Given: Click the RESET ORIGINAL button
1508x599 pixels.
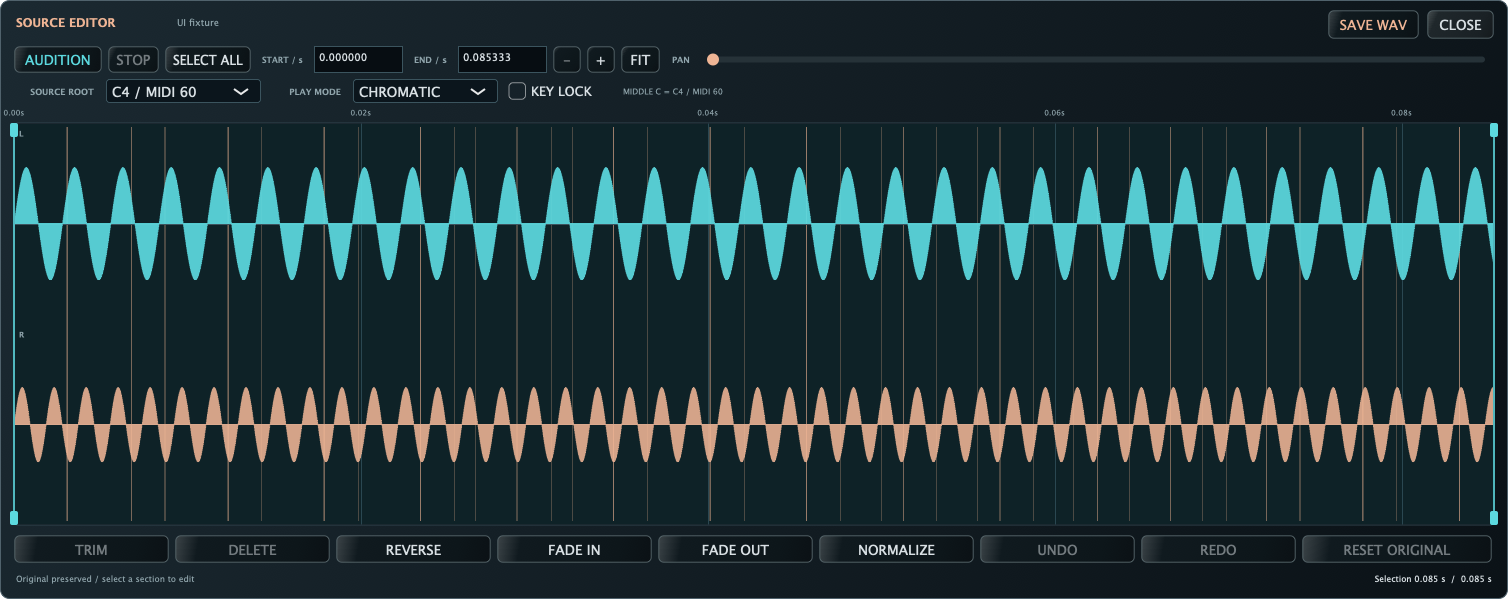Looking at the screenshot, I should [x=1396, y=549].
